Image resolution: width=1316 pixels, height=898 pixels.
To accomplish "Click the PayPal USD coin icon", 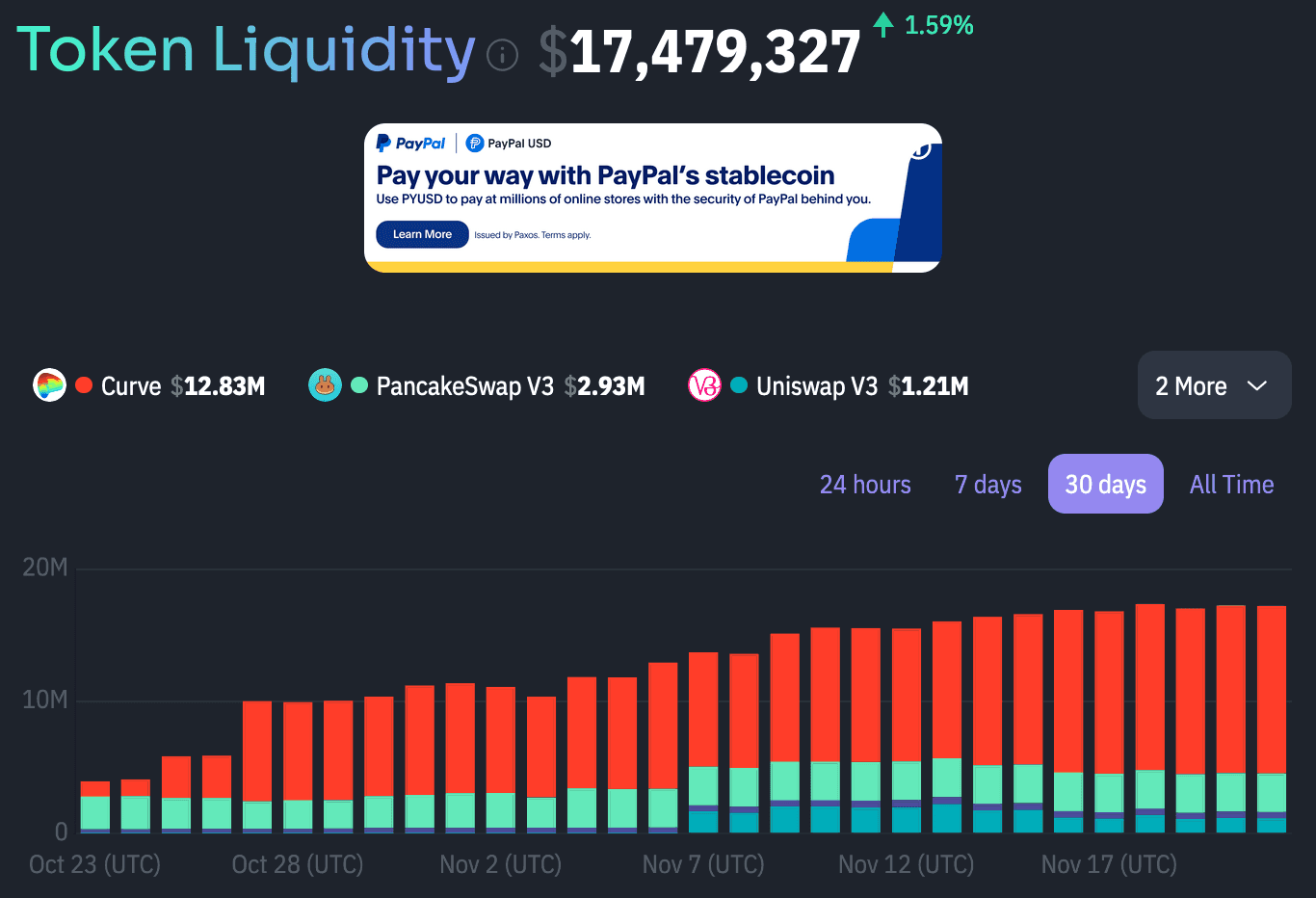I will pos(475,144).
